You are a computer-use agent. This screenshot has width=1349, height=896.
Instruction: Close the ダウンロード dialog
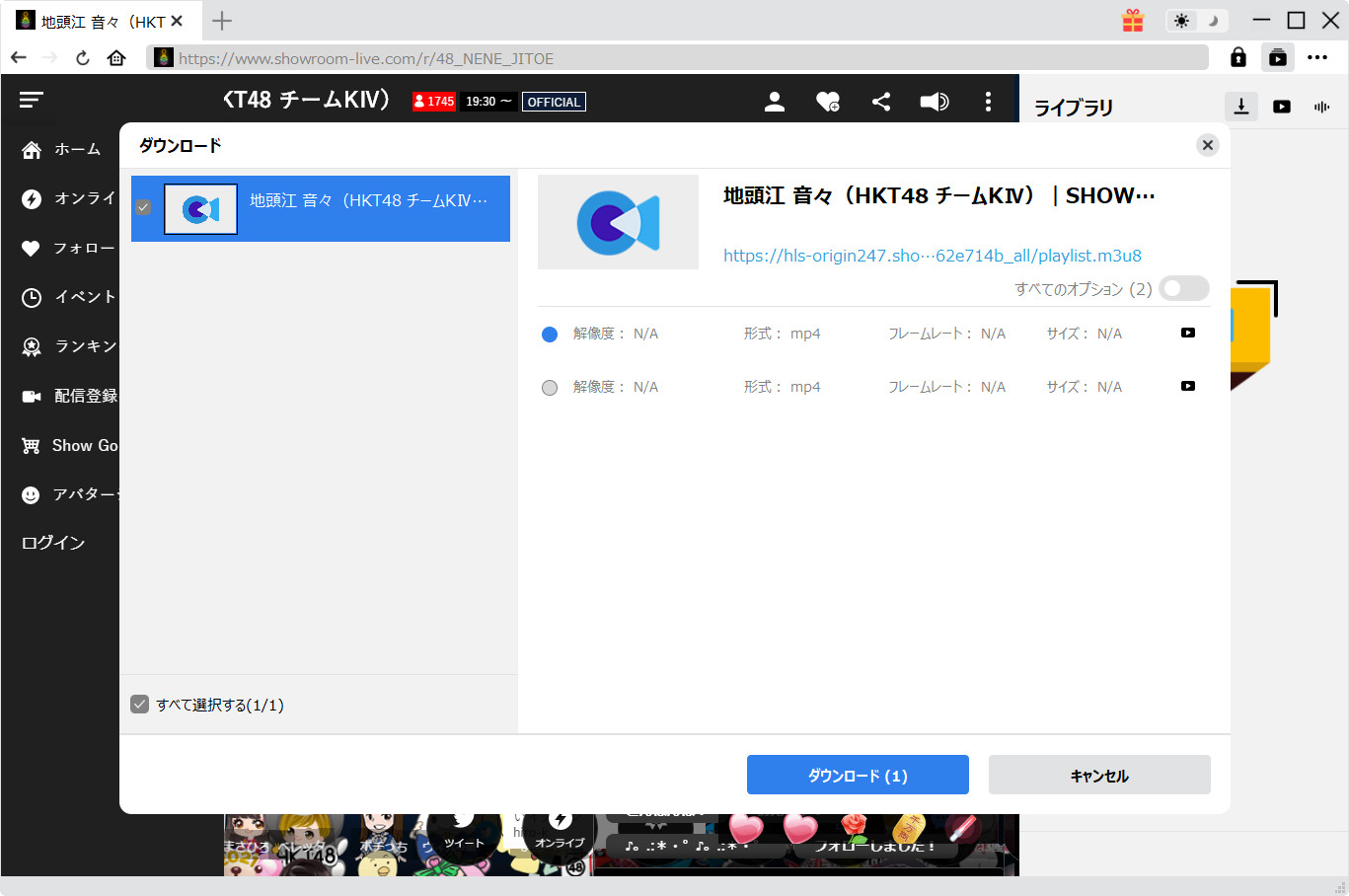[x=1207, y=145]
